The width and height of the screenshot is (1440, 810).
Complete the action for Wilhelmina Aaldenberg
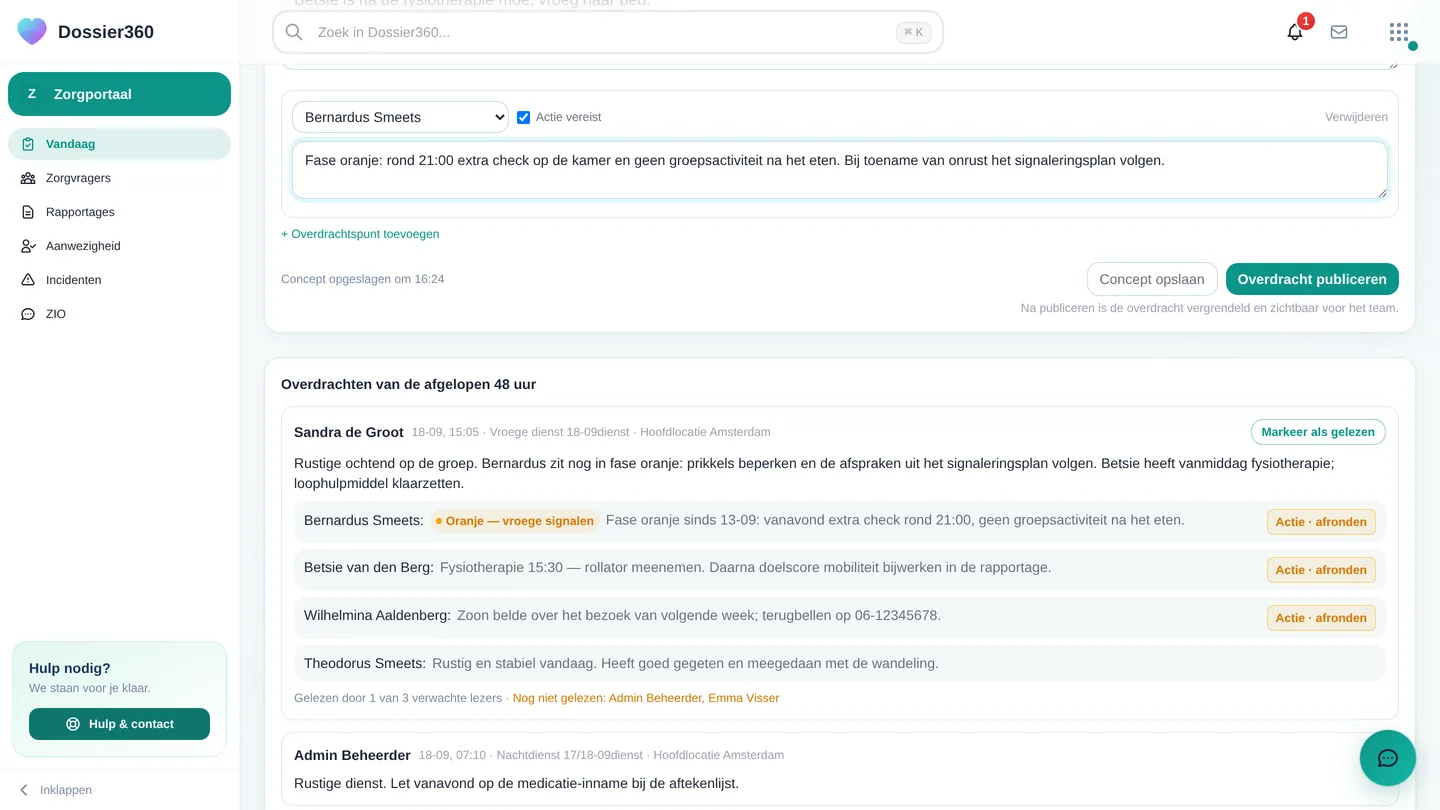coord(1321,618)
